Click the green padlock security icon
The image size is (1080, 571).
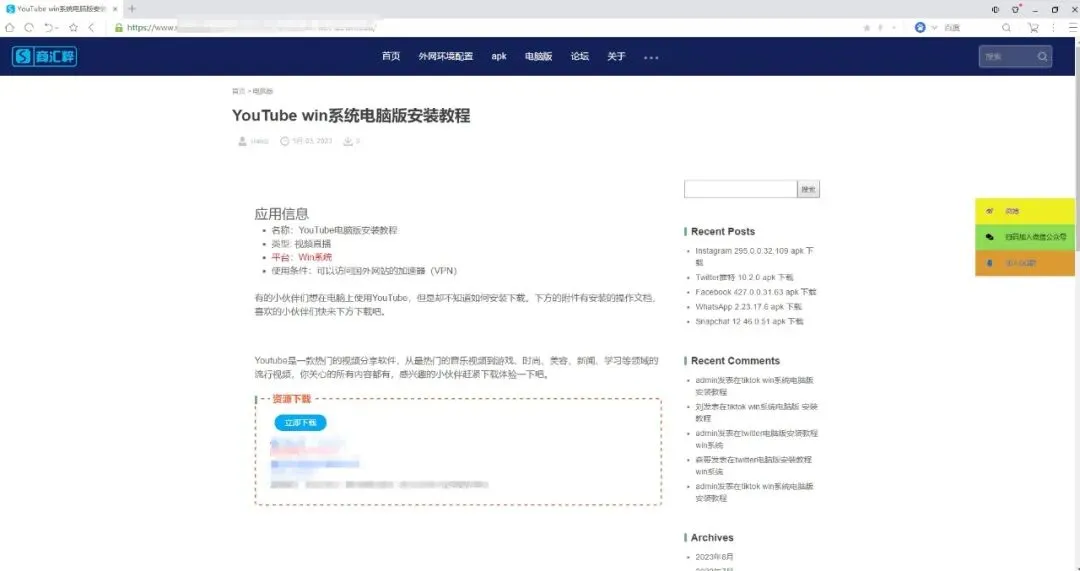[x=118, y=28]
